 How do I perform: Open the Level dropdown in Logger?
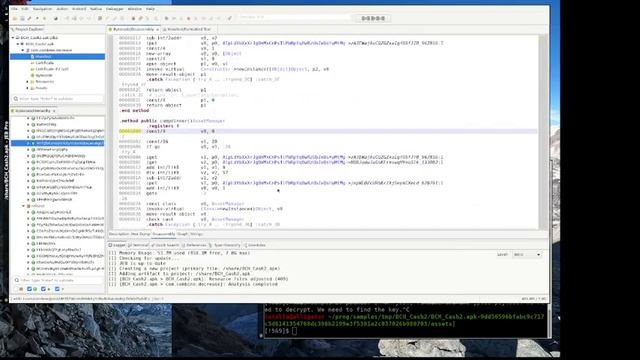[527, 255]
